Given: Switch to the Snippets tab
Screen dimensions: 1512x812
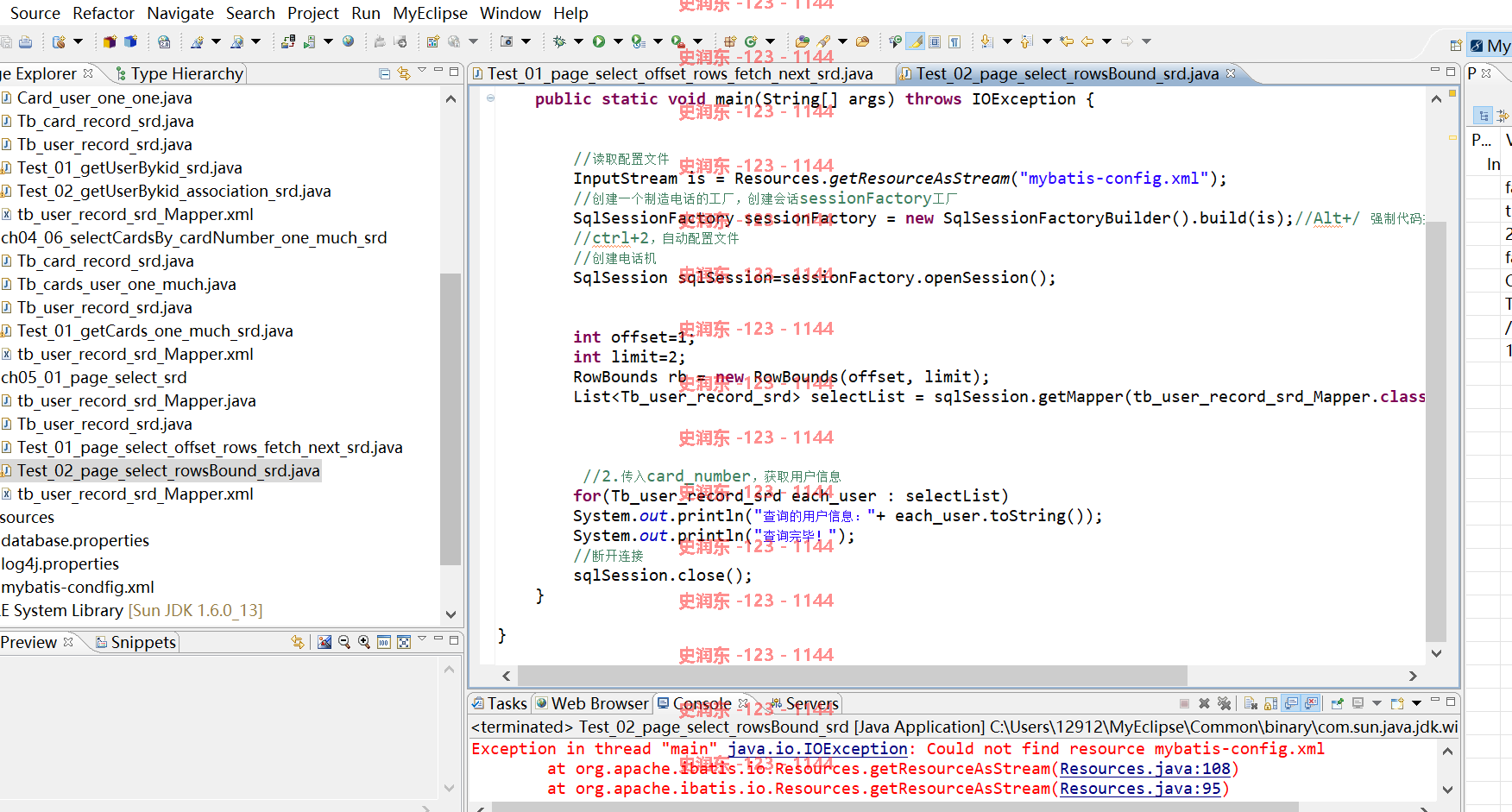Looking at the screenshot, I should point(135,642).
